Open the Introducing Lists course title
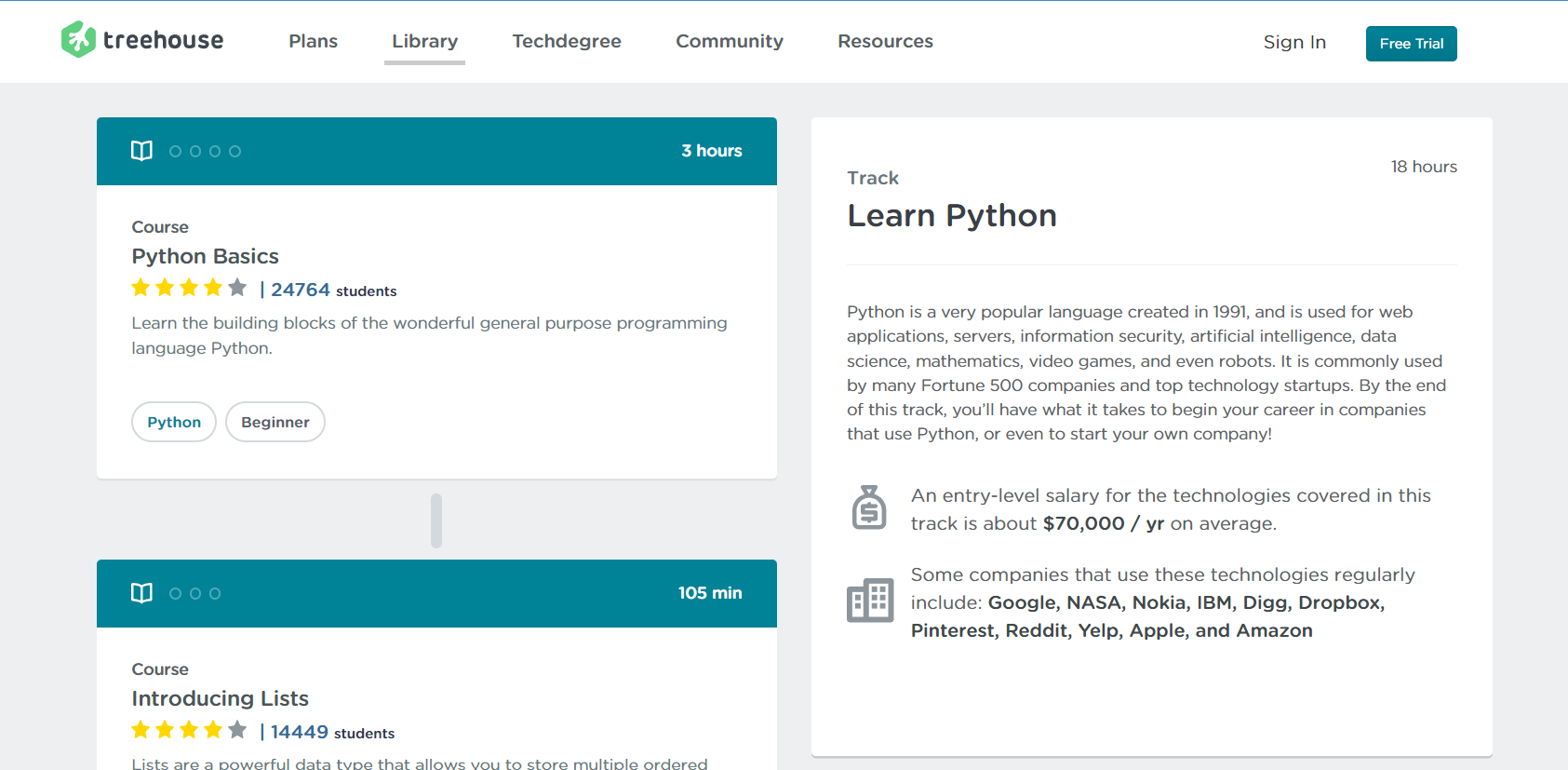 click(220, 698)
